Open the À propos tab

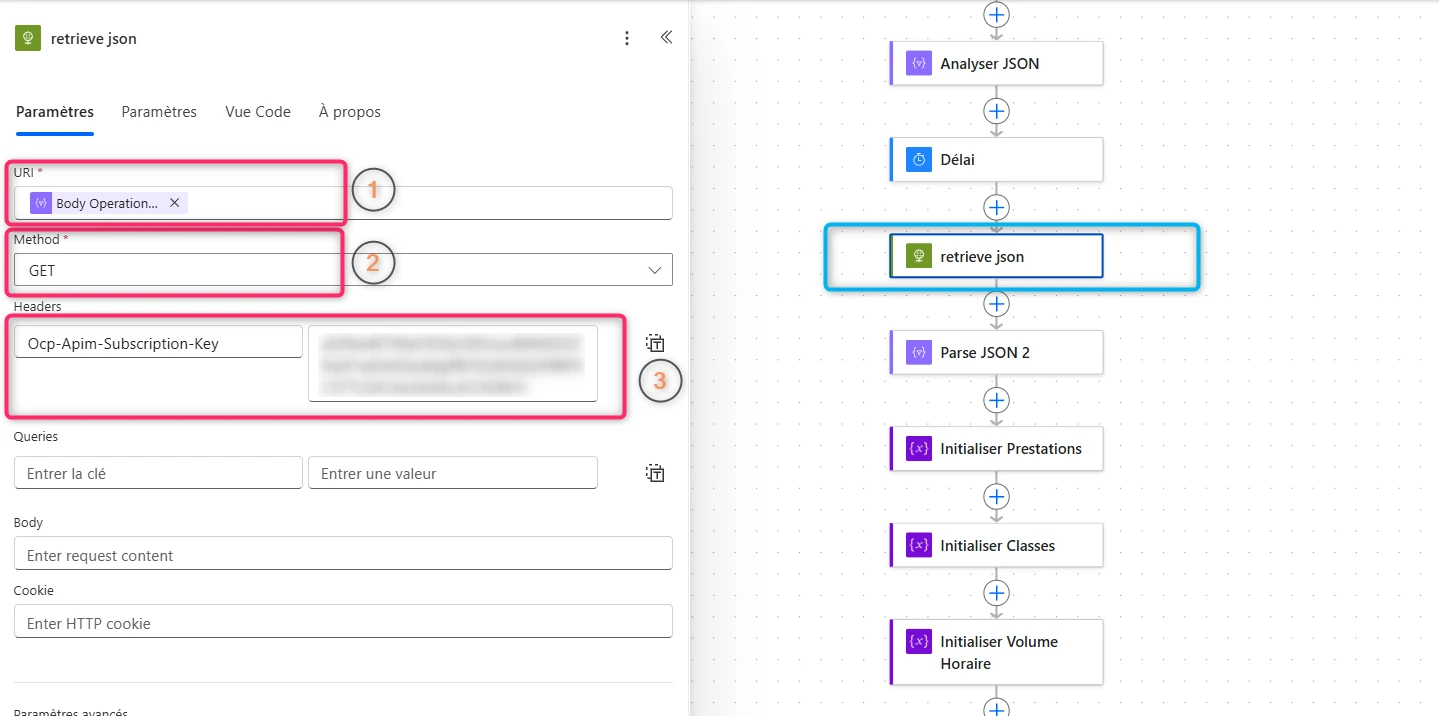(x=350, y=112)
